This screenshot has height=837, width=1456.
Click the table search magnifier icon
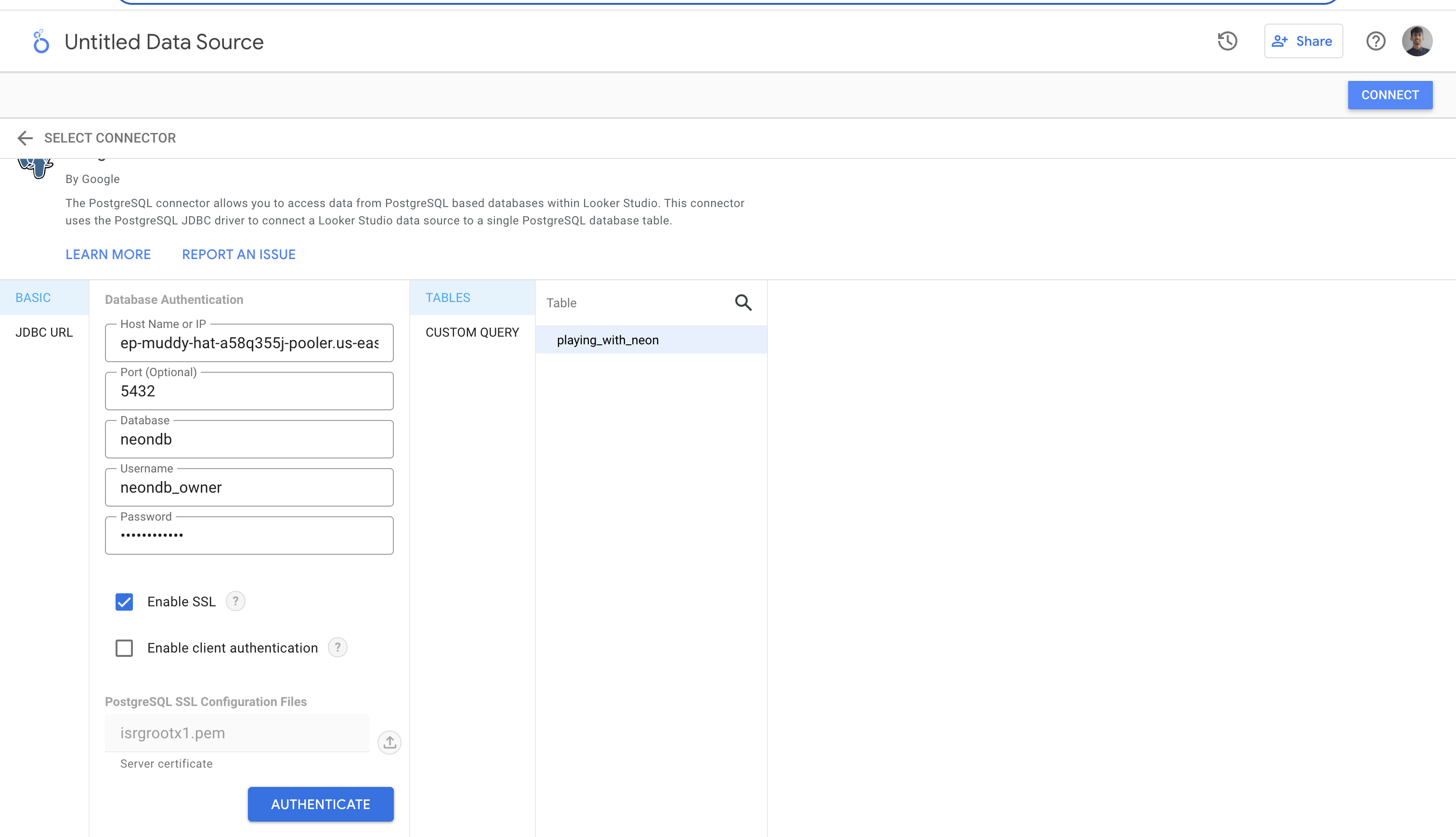point(743,302)
